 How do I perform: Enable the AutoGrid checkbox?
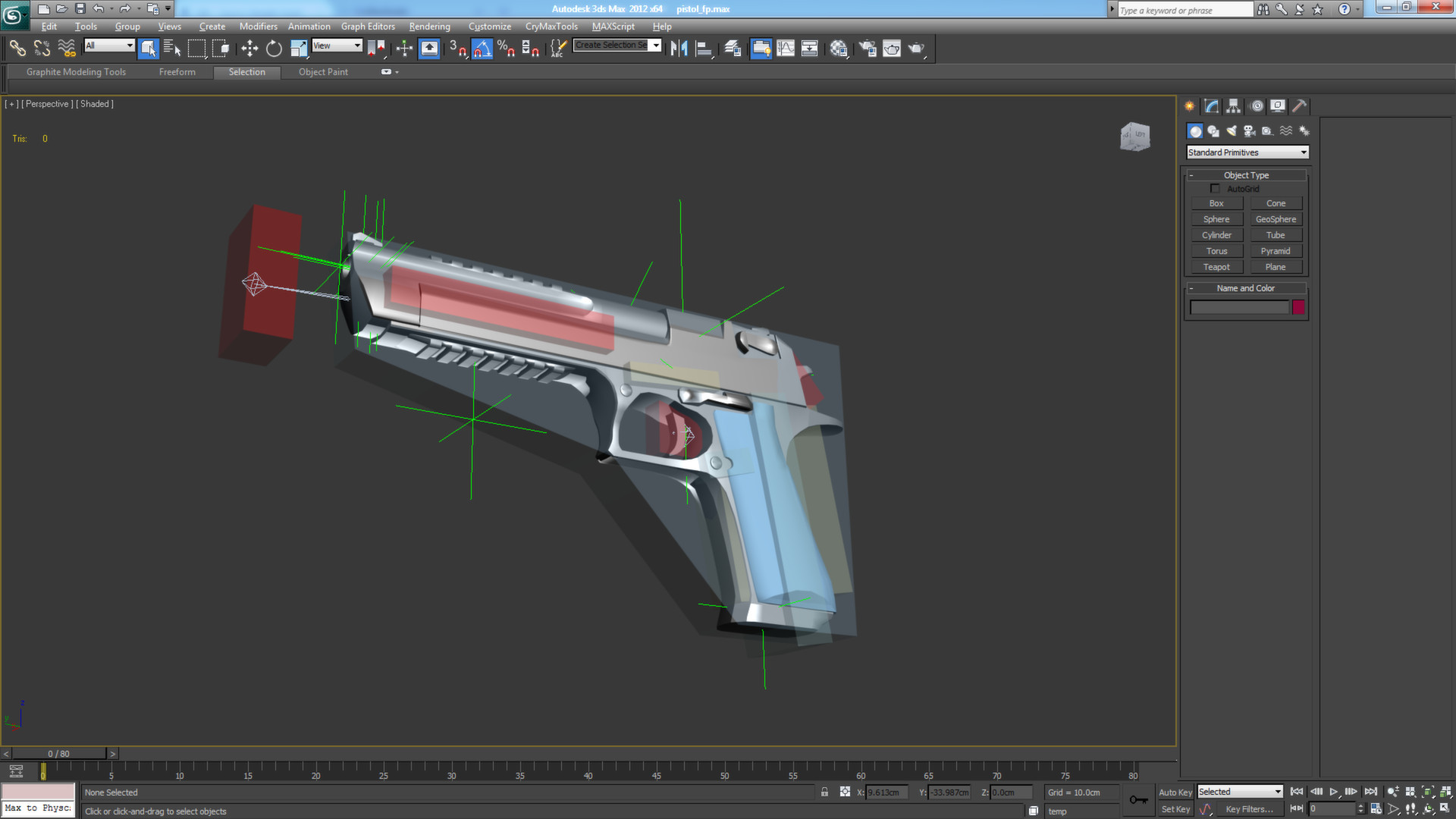(1216, 188)
